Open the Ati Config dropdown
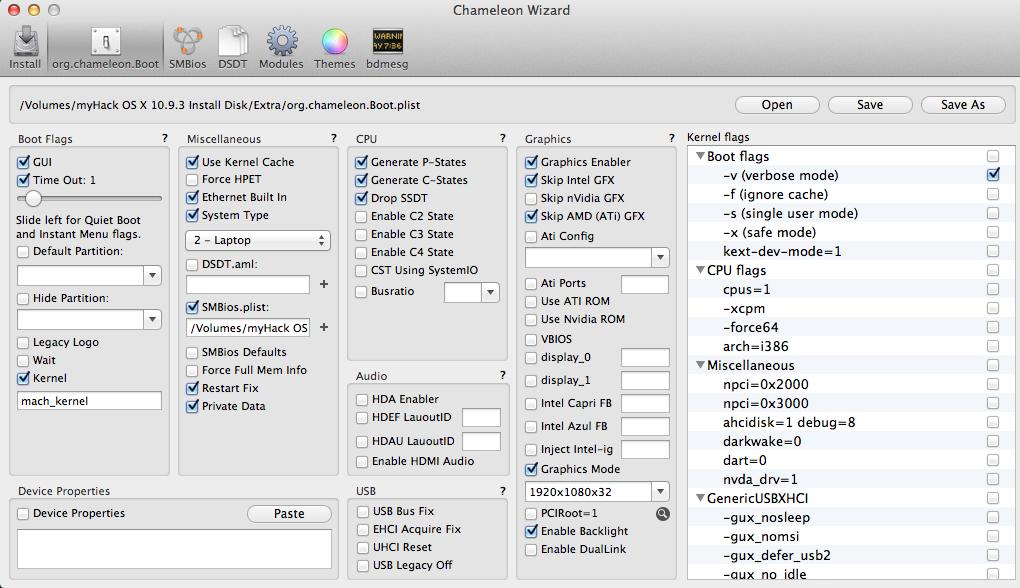1020x588 pixels. click(x=660, y=258)
